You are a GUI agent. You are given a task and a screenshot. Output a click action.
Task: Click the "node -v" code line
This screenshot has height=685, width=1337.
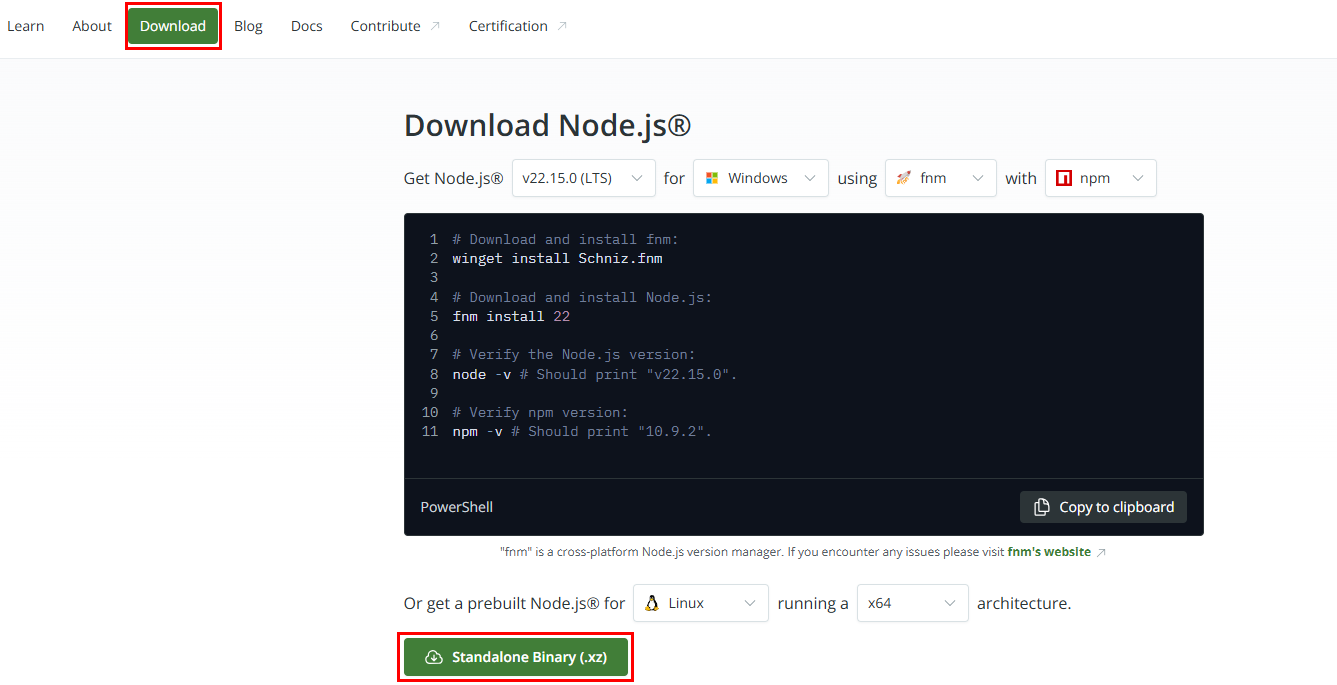(x=594, y=374)
